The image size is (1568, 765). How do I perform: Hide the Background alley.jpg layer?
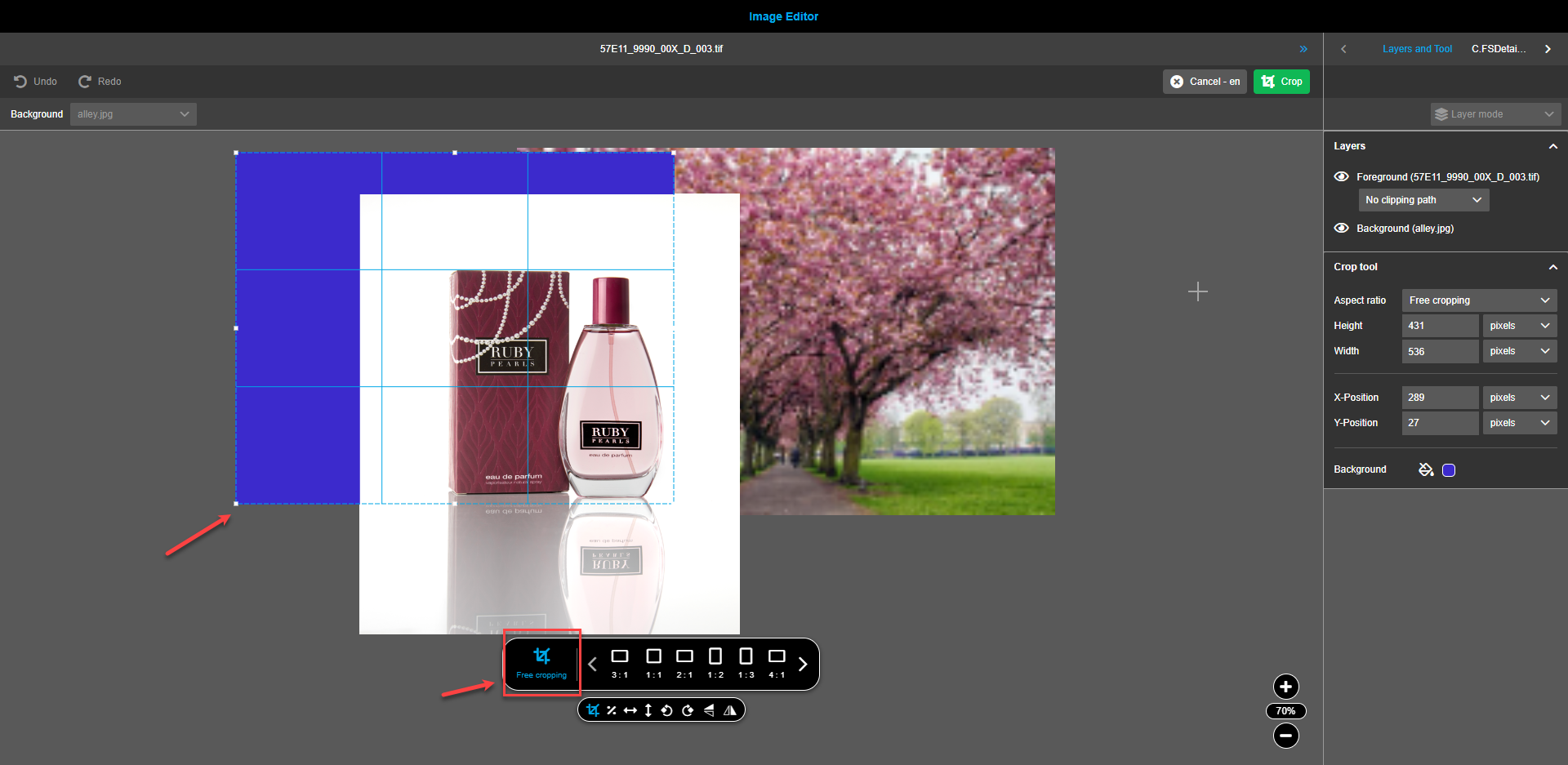[1342, 228]
